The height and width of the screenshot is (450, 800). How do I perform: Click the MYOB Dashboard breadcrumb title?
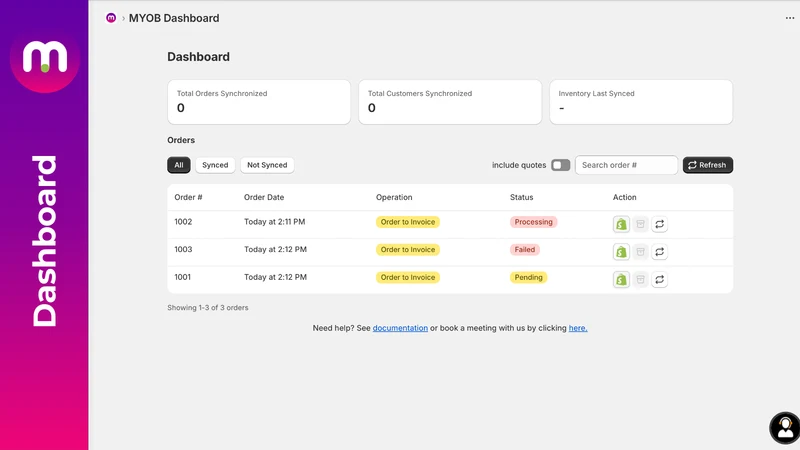[174, 18]
